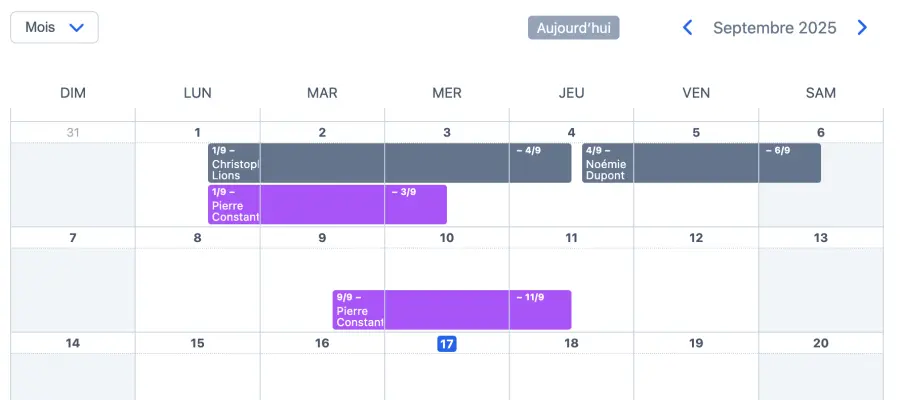Open the Mois view dropdown
This screenshot has height=400, width=900.
click(x=54, y=28)
